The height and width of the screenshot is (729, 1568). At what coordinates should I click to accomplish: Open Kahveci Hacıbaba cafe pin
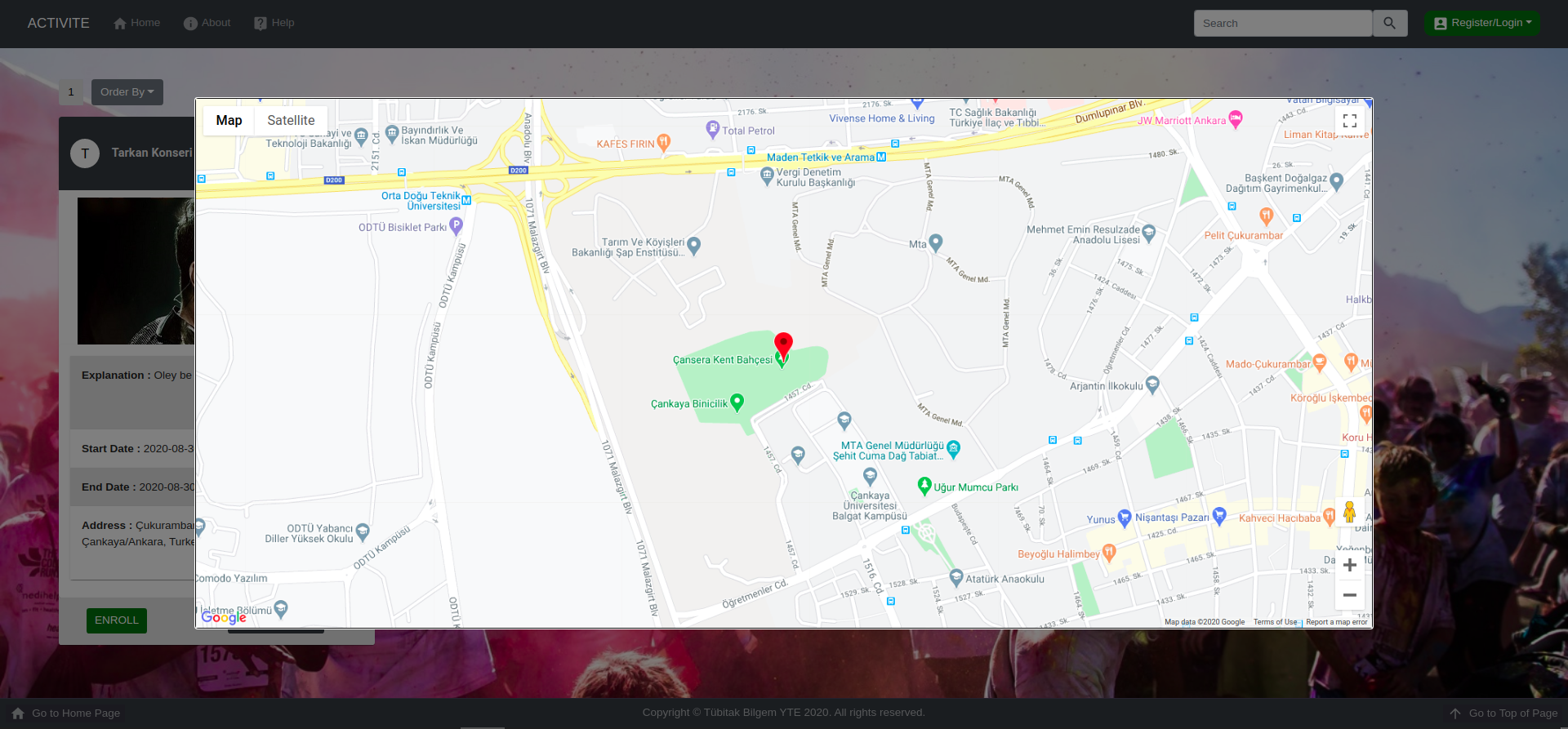pyautogui.click(x=1330, y=516)
